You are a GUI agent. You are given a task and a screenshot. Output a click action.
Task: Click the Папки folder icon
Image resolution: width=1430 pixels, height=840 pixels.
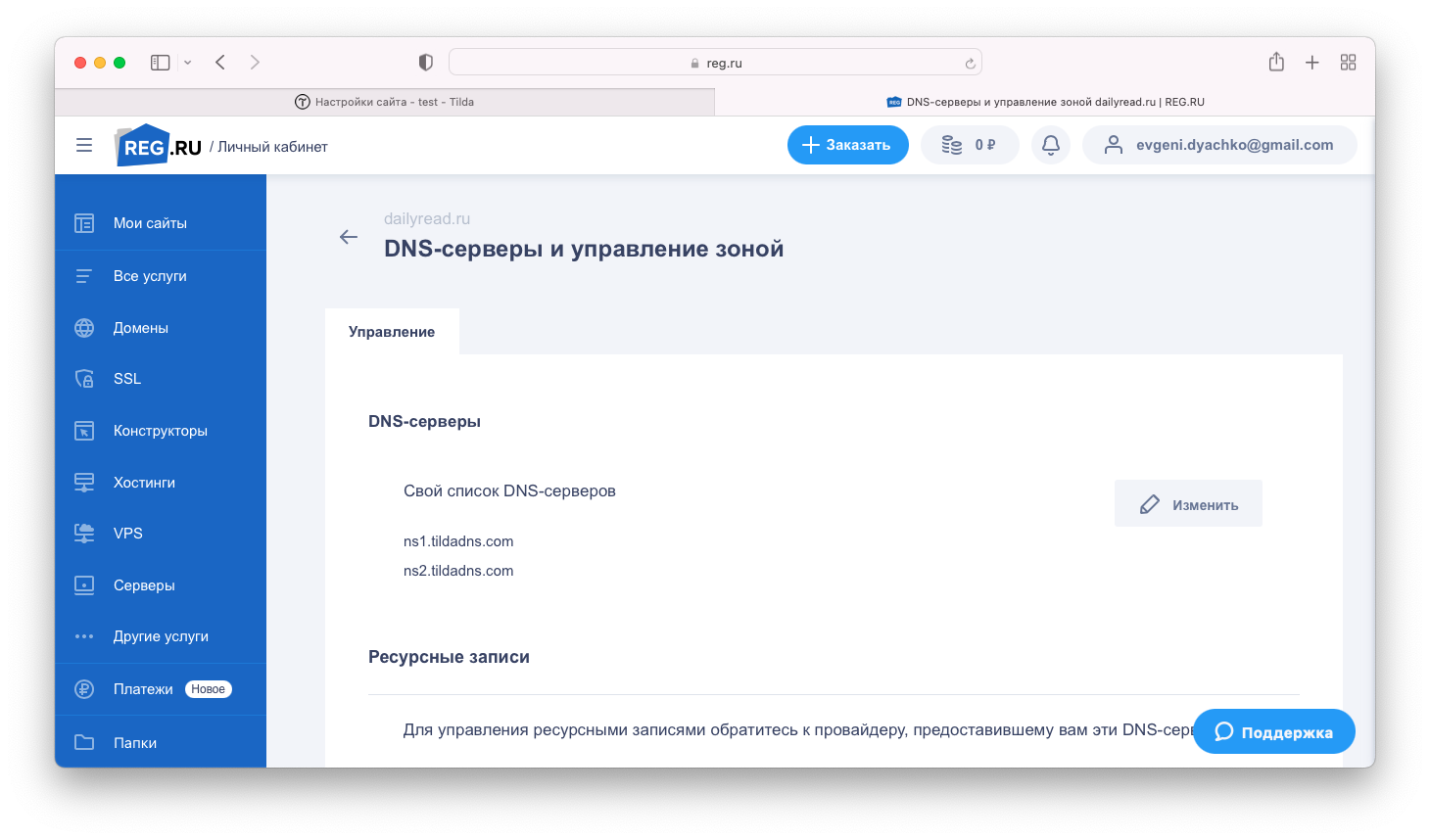84,742
